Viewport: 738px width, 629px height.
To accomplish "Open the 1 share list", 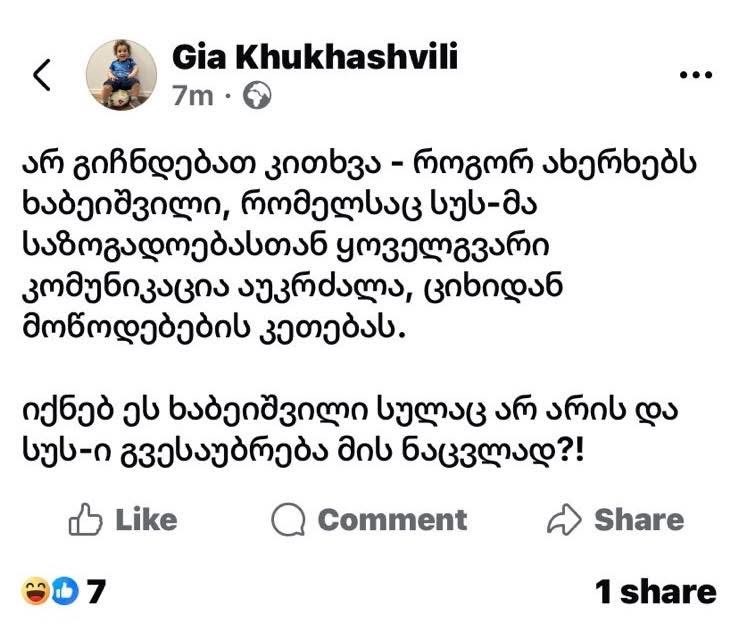I will click(655, 591).
